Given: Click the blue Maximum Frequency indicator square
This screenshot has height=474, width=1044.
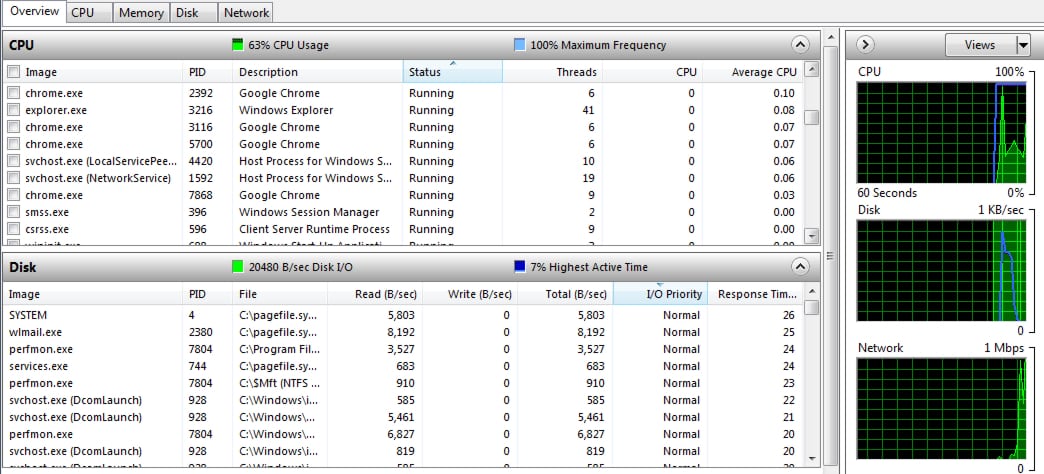Looking at the screenshot, I should tap(519, 45).
